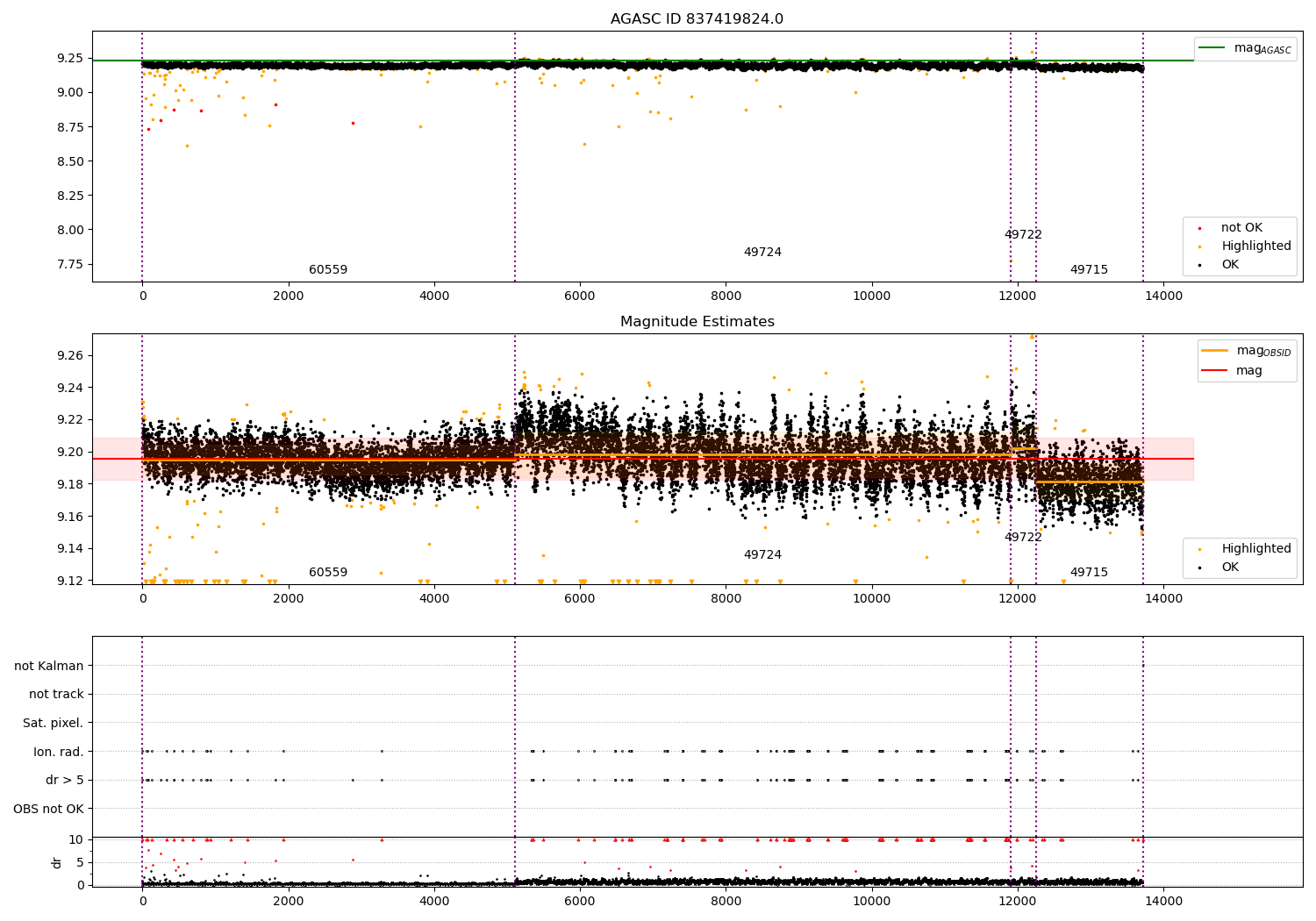Select the orange mag OBSID legend entry

(x=1246, y=351)
